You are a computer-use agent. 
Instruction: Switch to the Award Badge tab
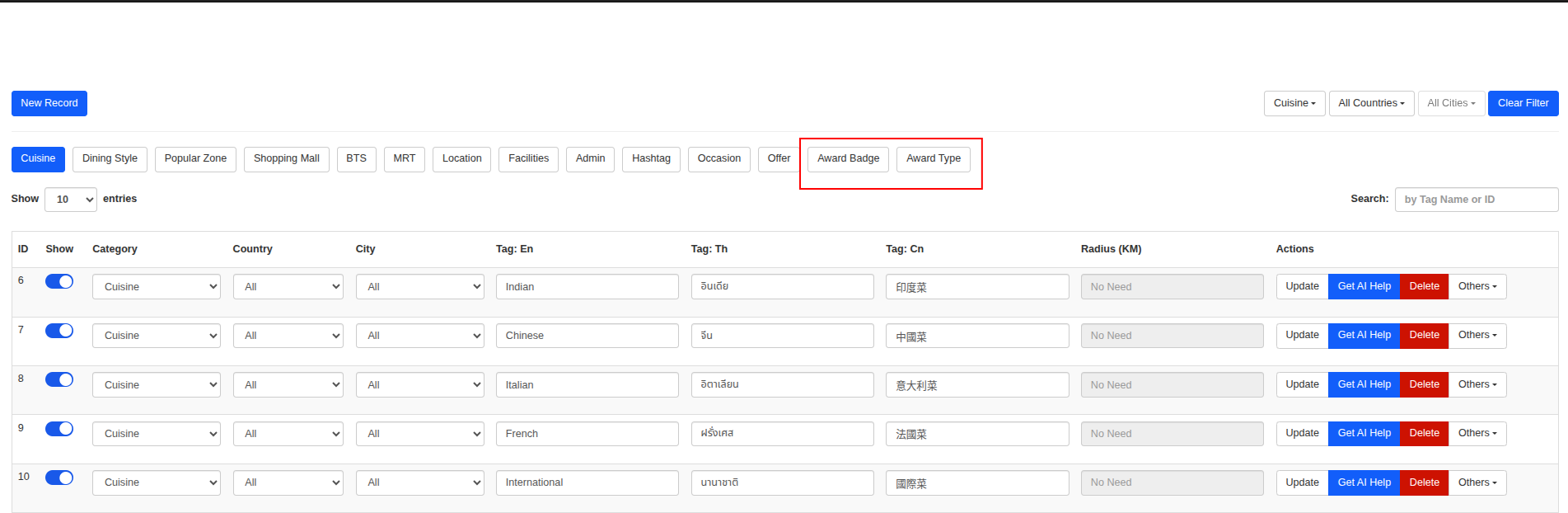(848, 158)
